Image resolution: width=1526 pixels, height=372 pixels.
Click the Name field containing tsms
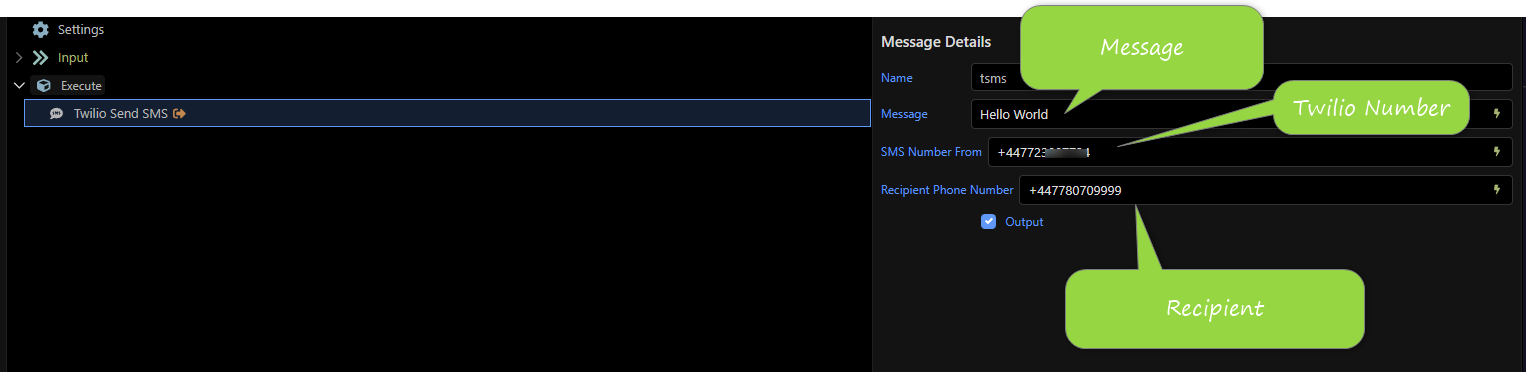[x=1241, y=78]
